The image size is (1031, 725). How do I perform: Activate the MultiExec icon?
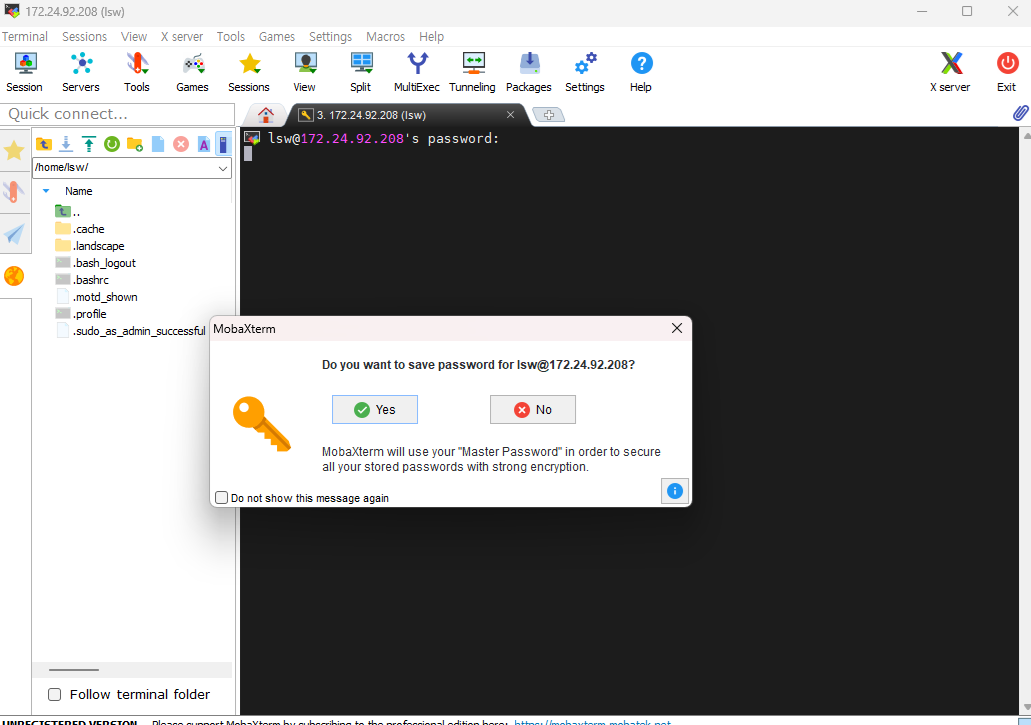(x=417, y=72)
